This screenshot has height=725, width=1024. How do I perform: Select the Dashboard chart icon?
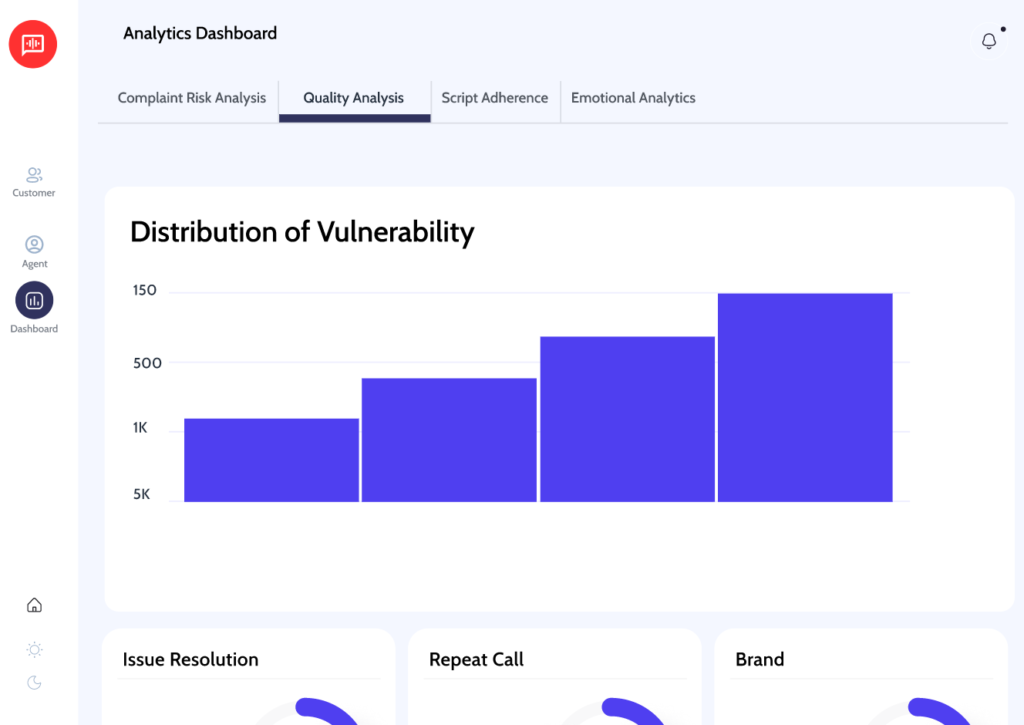pyautogui.click(x=34, y=300)
